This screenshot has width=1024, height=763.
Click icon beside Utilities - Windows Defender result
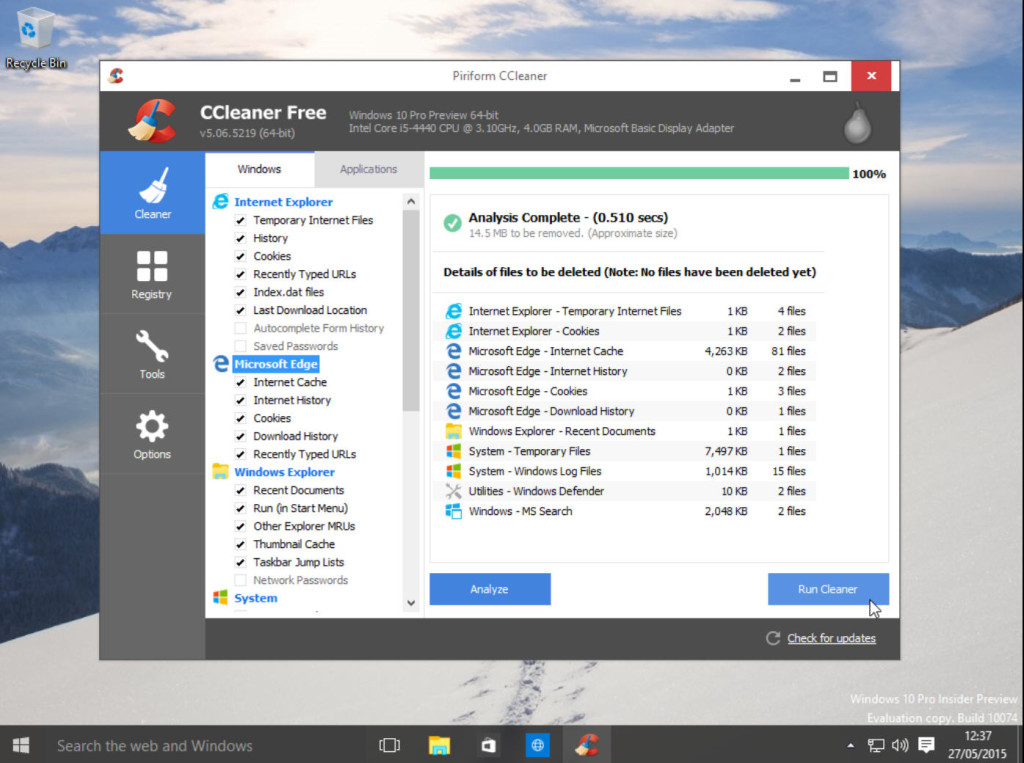[453, 491]
